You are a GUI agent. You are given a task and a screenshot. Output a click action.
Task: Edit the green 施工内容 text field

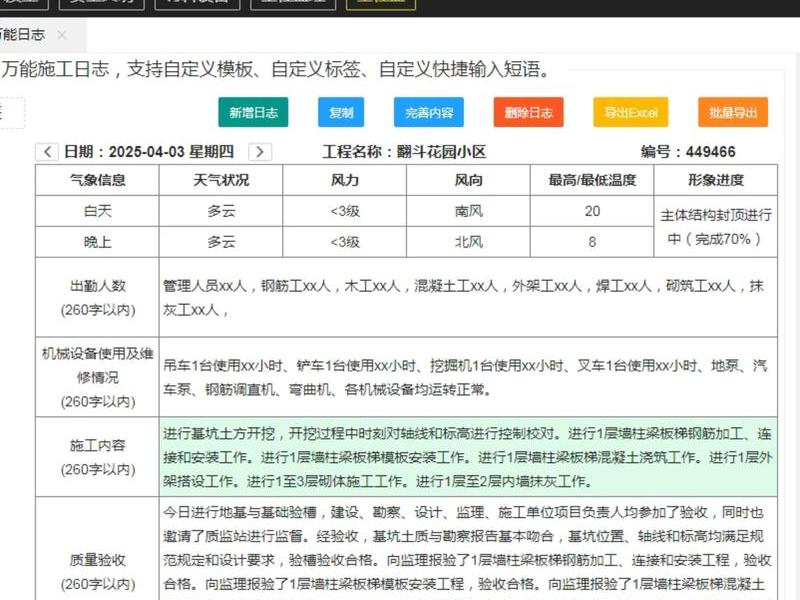click(x=468, y=457)
